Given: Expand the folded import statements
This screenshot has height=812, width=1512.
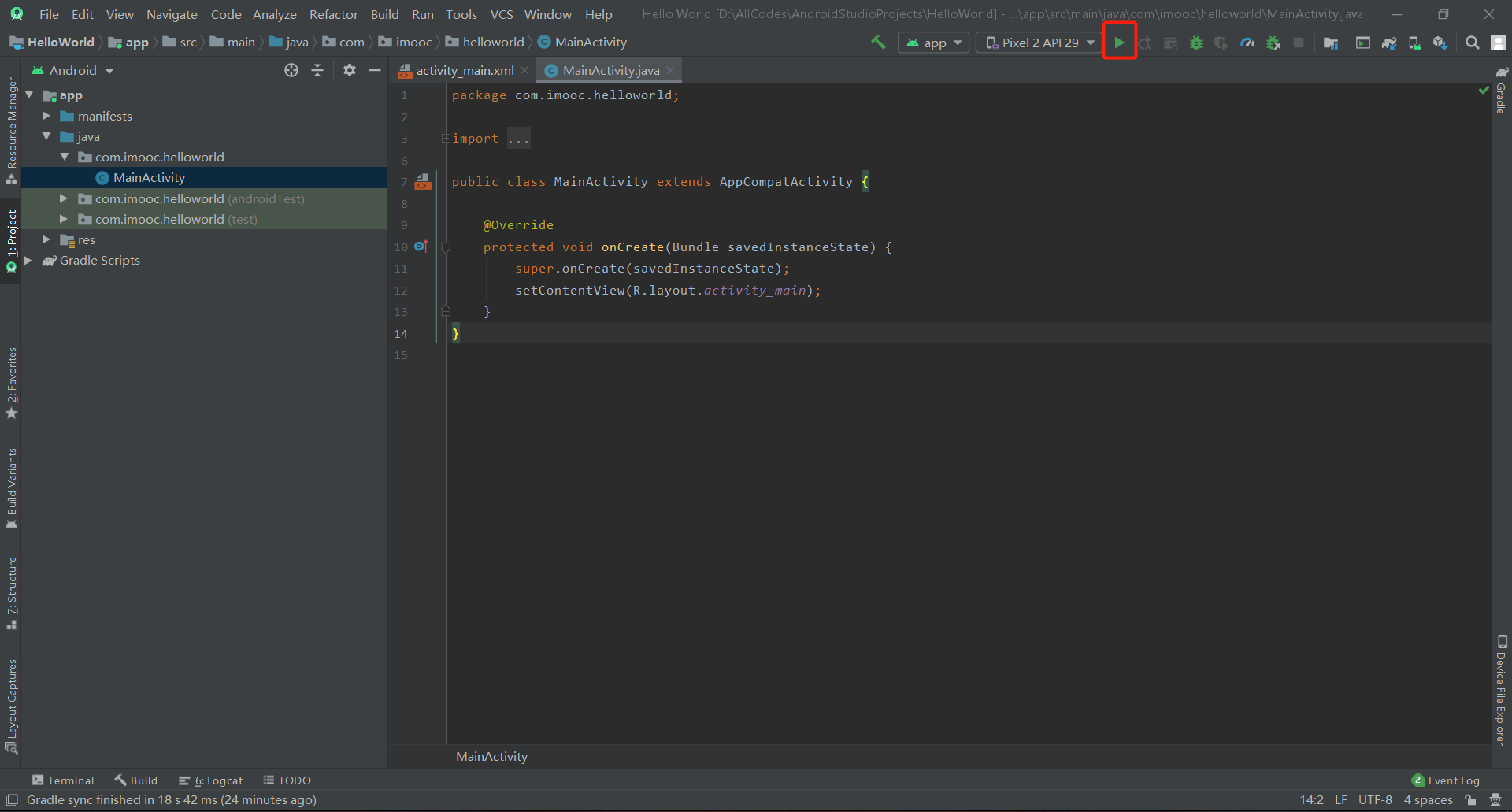Looking at the screenshot, I should click(x=446, y=139).
